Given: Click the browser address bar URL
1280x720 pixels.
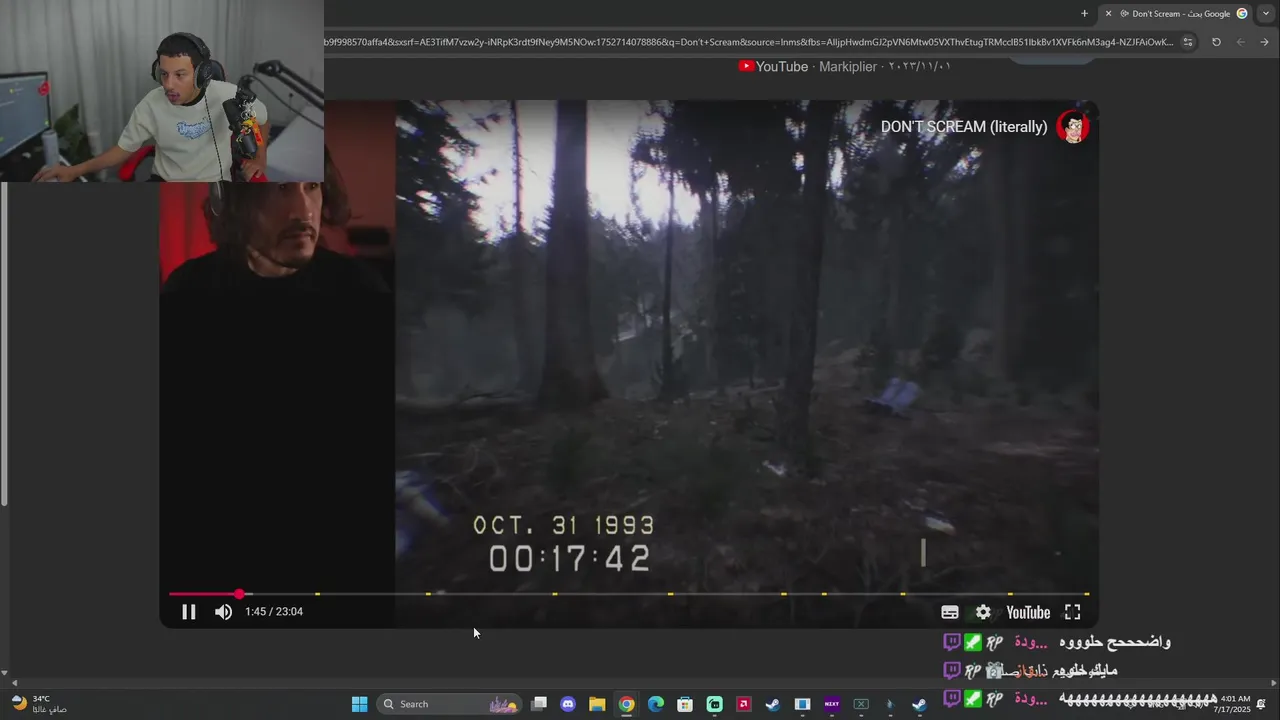Looking at the screenshot, I should pos(748,42).
